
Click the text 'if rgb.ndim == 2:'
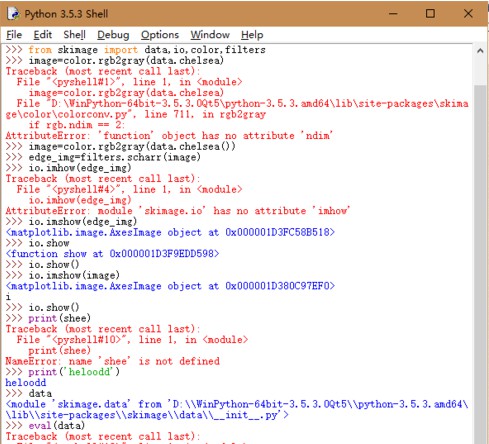77,125
